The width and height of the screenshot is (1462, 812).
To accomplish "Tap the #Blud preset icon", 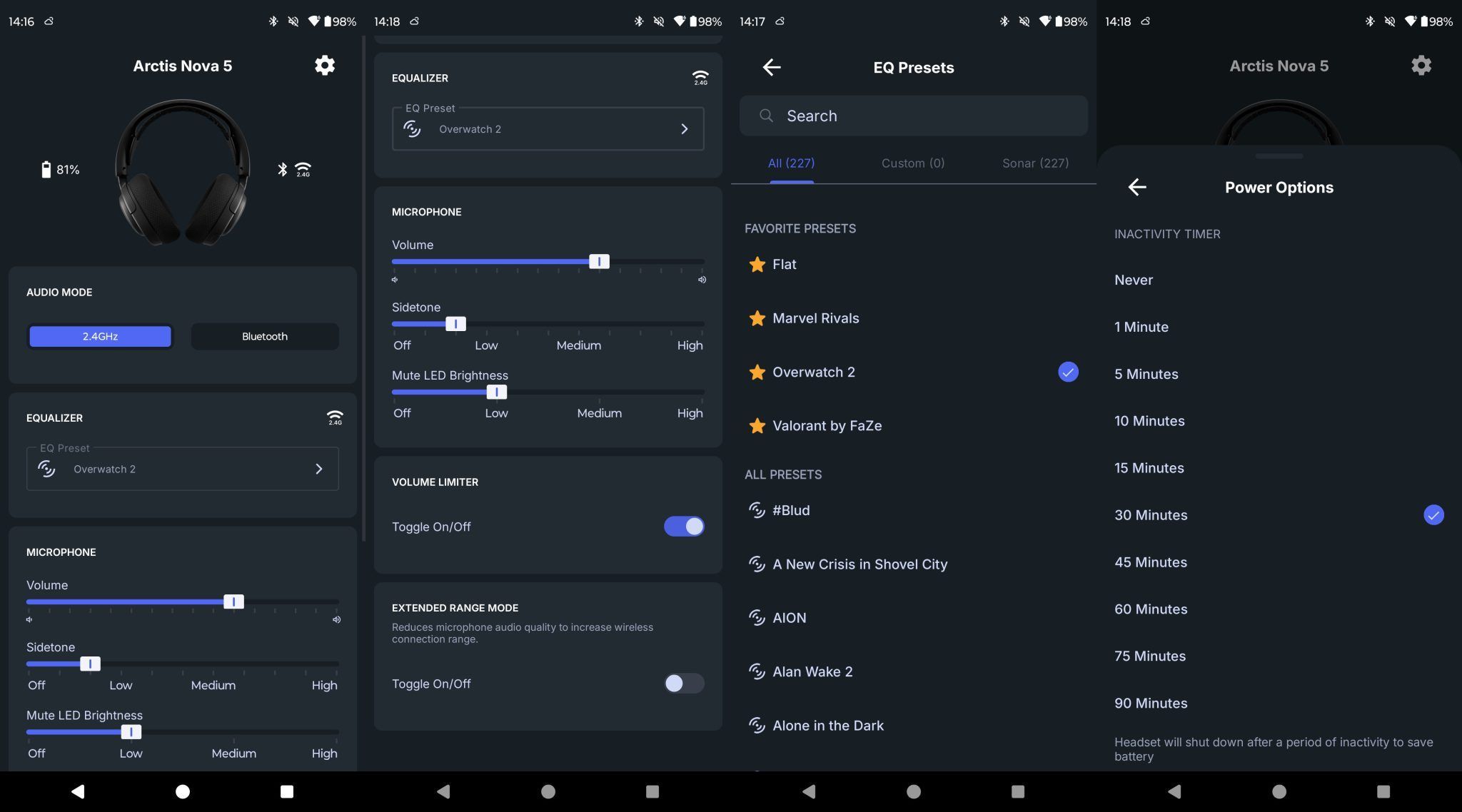I will (757, 510).
